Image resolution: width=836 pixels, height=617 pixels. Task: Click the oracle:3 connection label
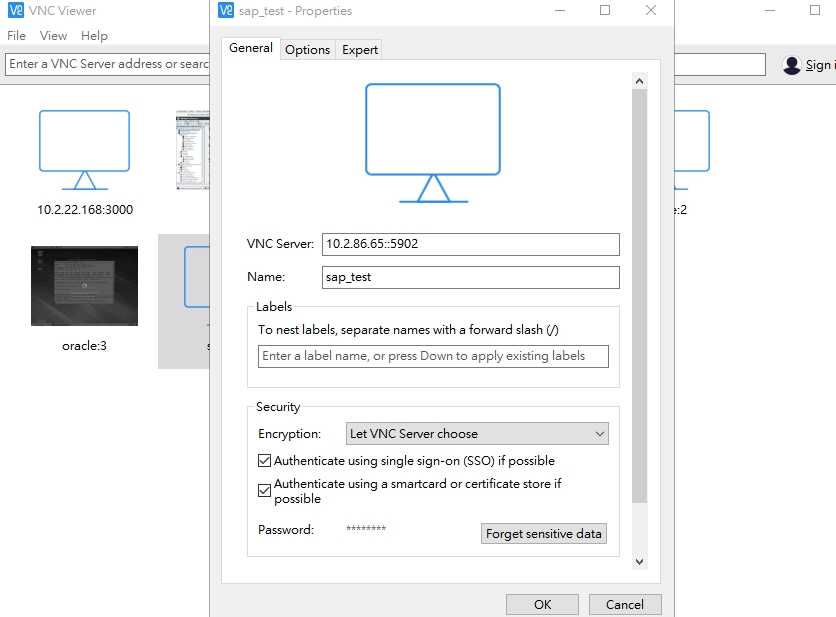pos(84,346)
